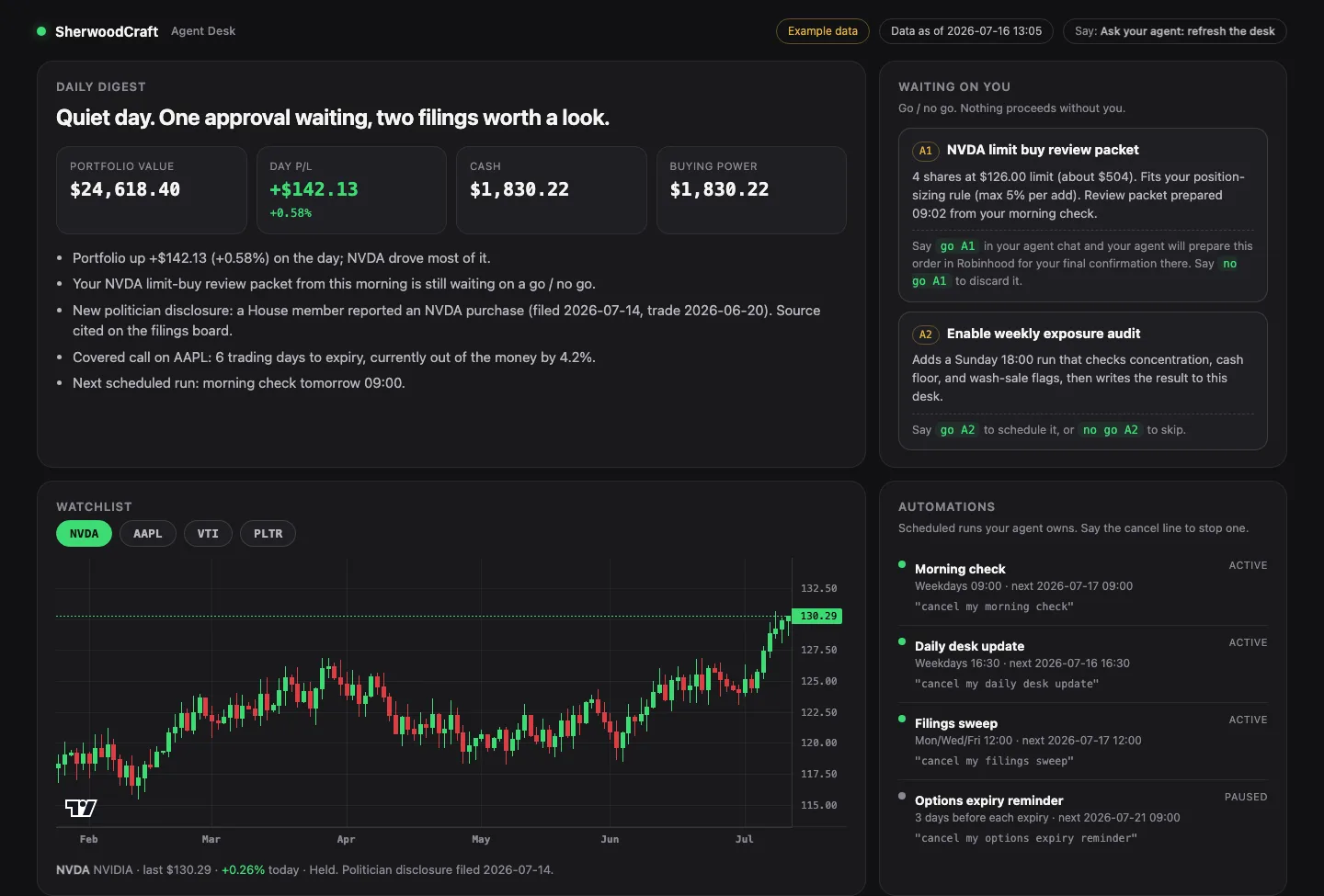Click "cancel my morning check" line
This screenshot has height=896, width=1324.
[x=994, y=607]
